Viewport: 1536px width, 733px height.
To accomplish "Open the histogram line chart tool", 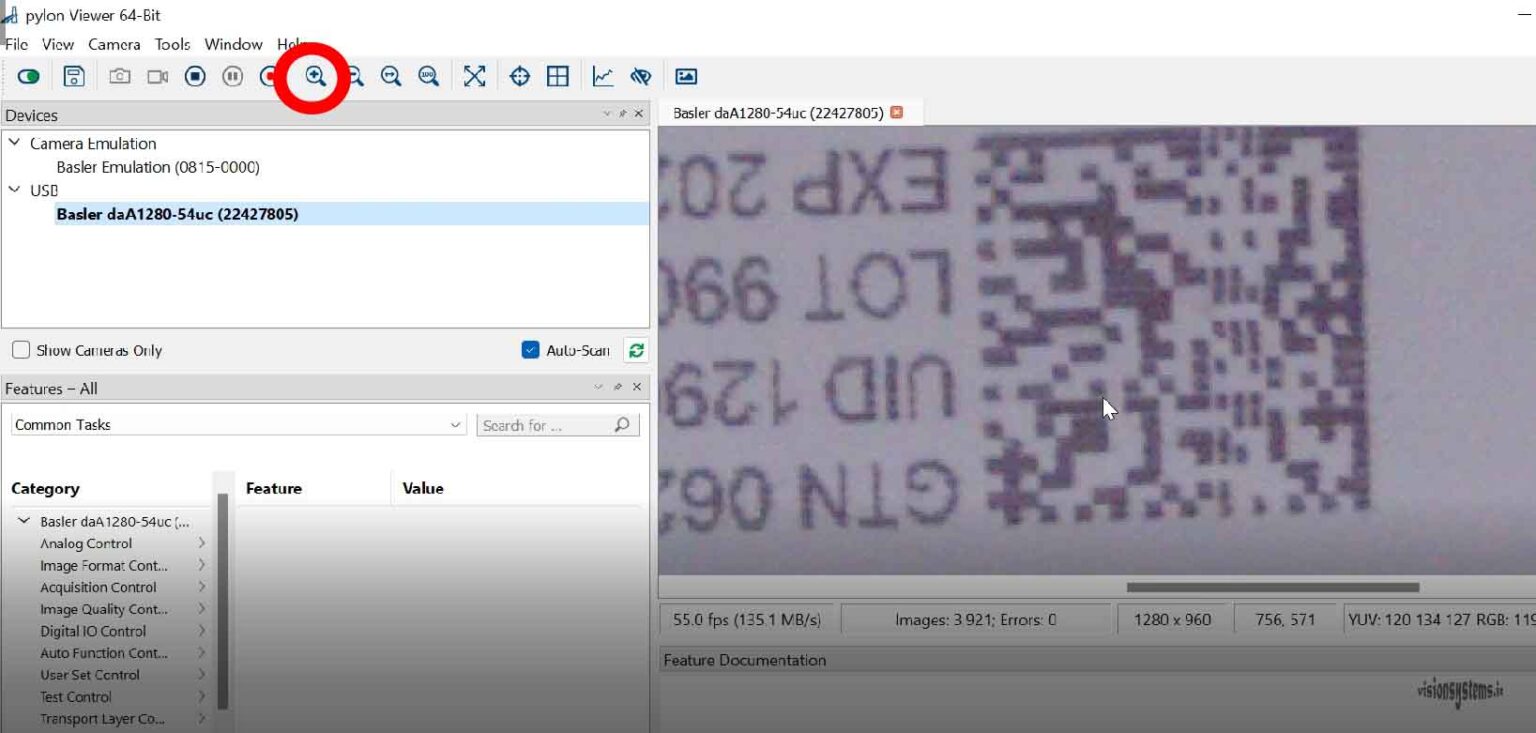I will point(601,75).
